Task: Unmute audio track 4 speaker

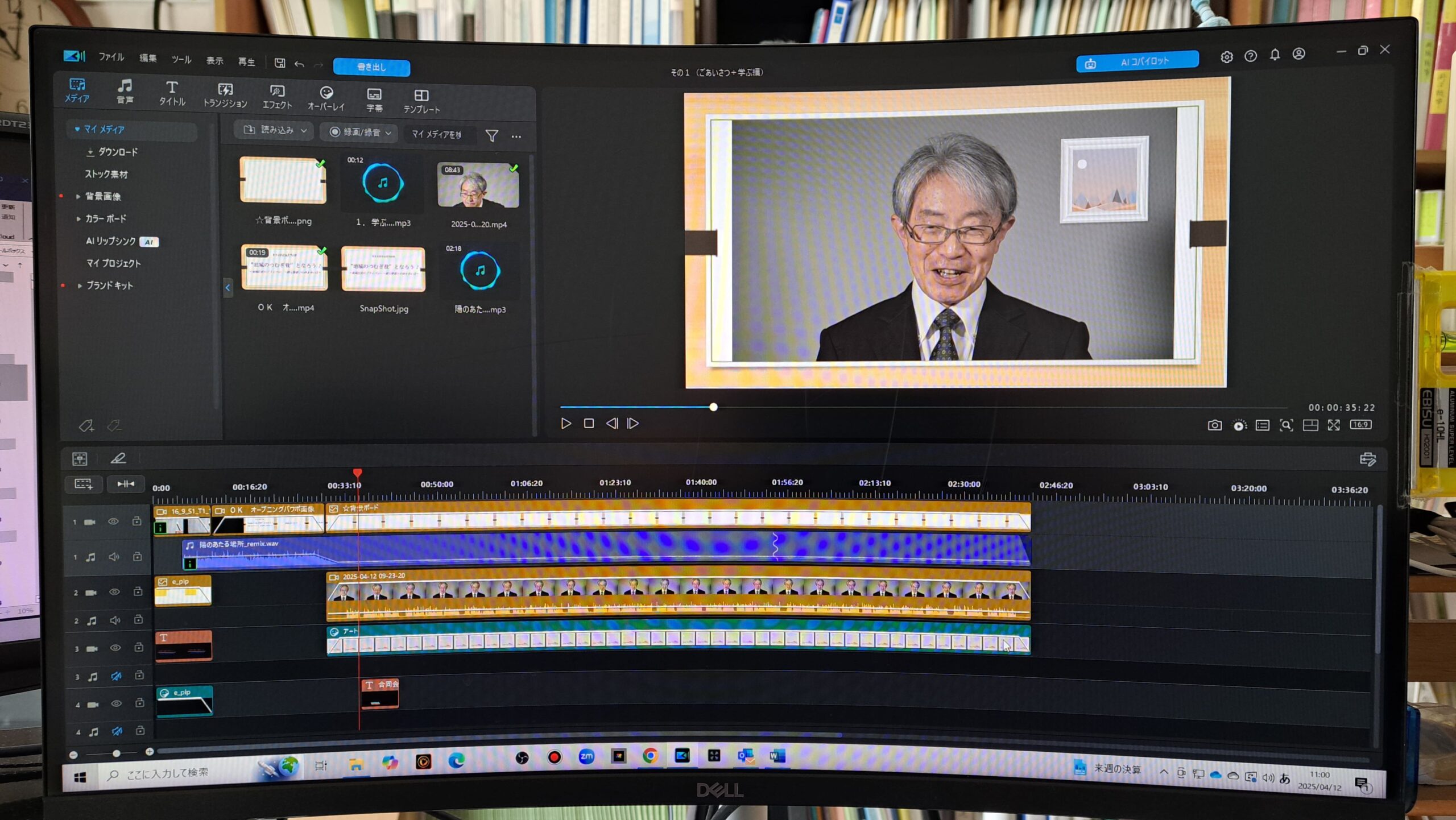Action: [117, 731]
